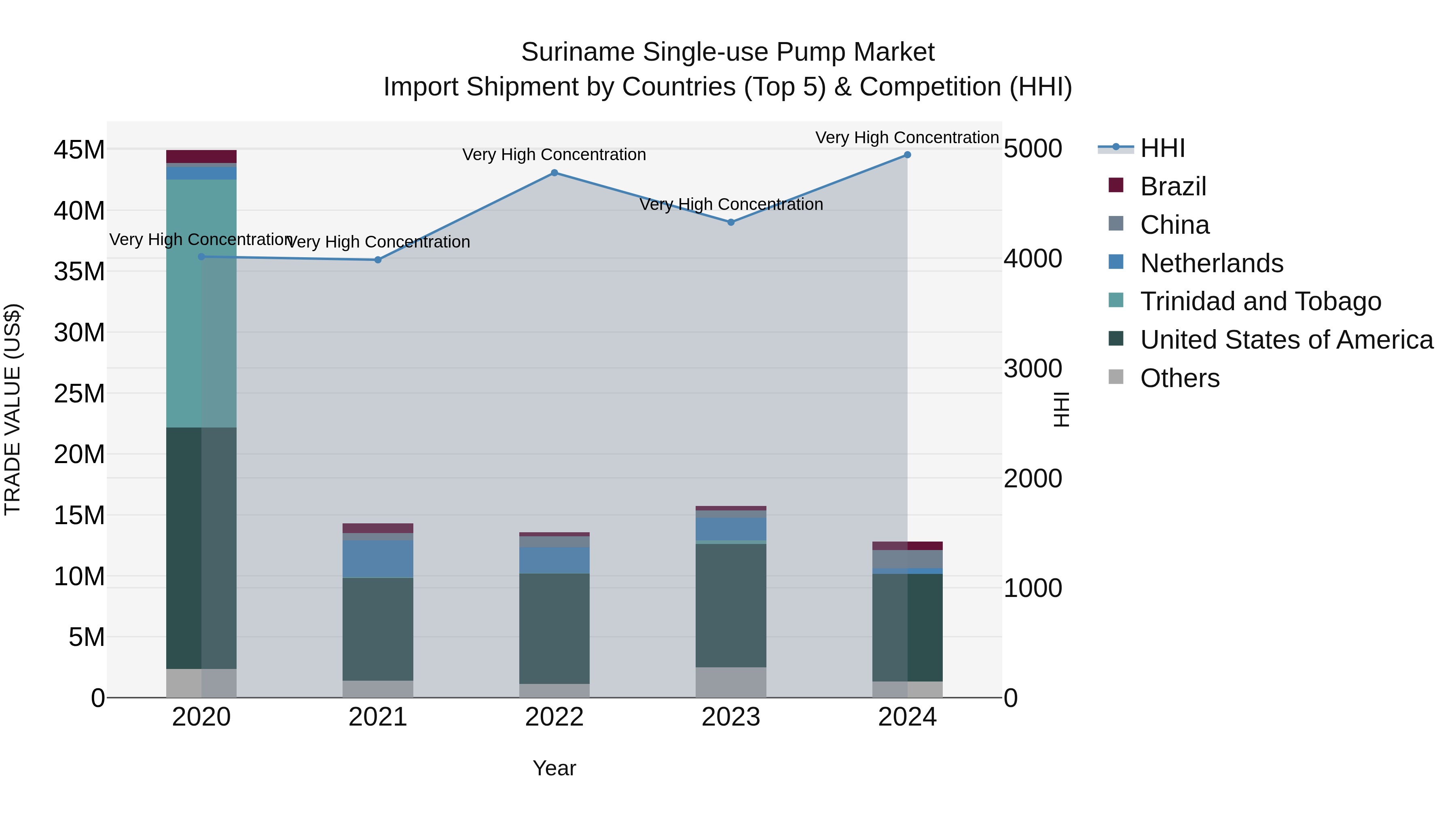
Task: Click the Others gray legend swatch
Action: [x=1116, y=377]
